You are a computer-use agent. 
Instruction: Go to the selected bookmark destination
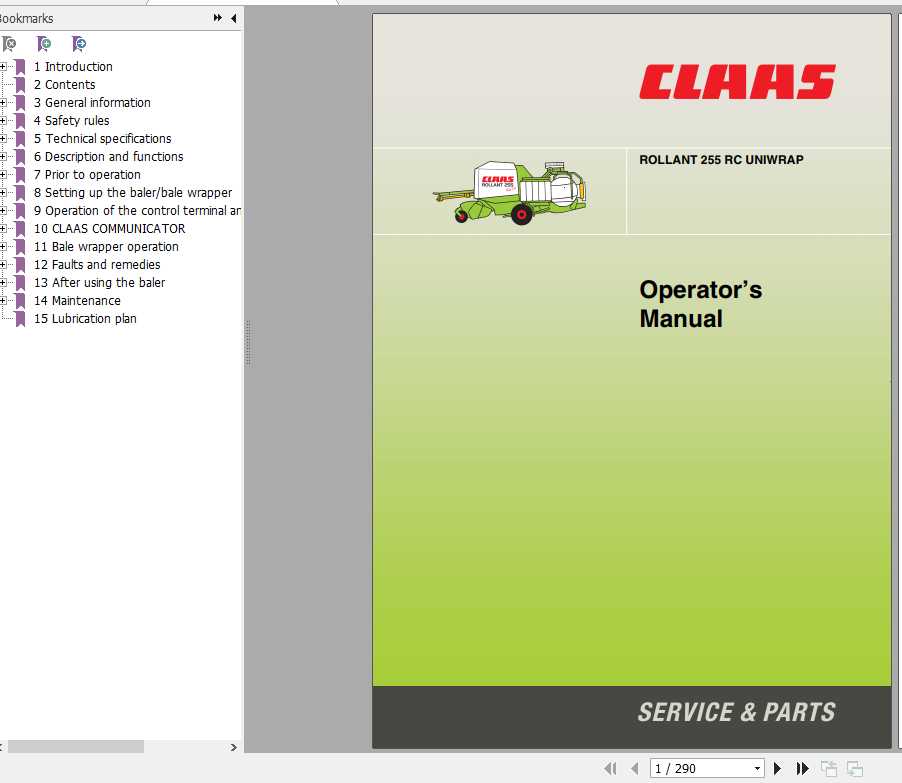coord(78,43)
